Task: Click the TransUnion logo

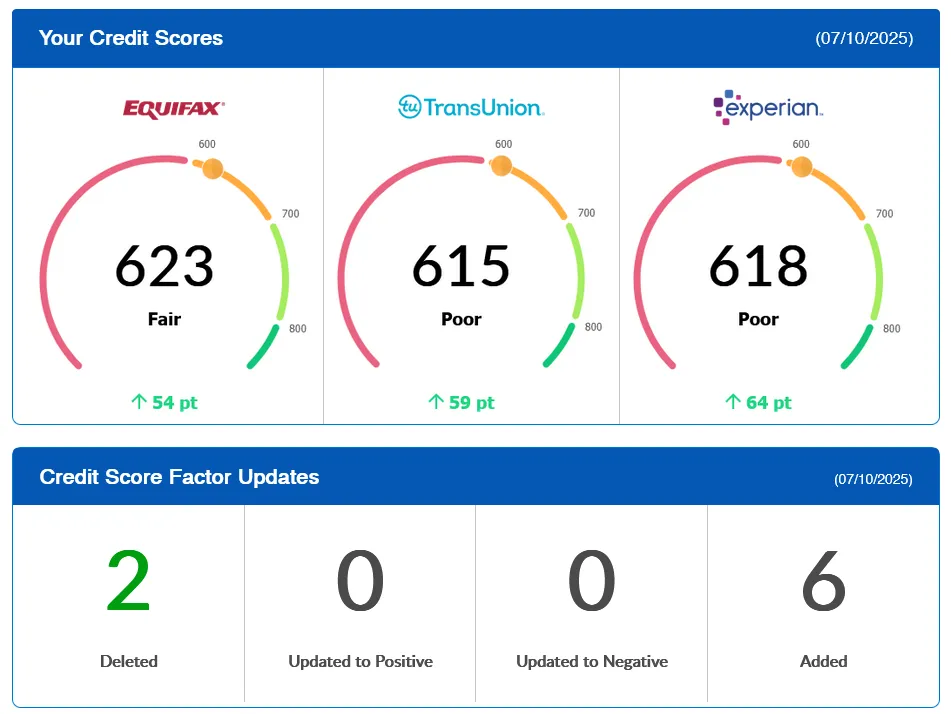Action: (x=471, y=107)
